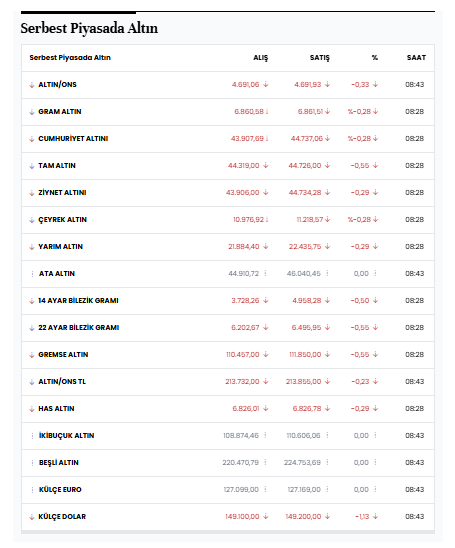
Task: Click the SAAT column header
Action: coord(416,58)
